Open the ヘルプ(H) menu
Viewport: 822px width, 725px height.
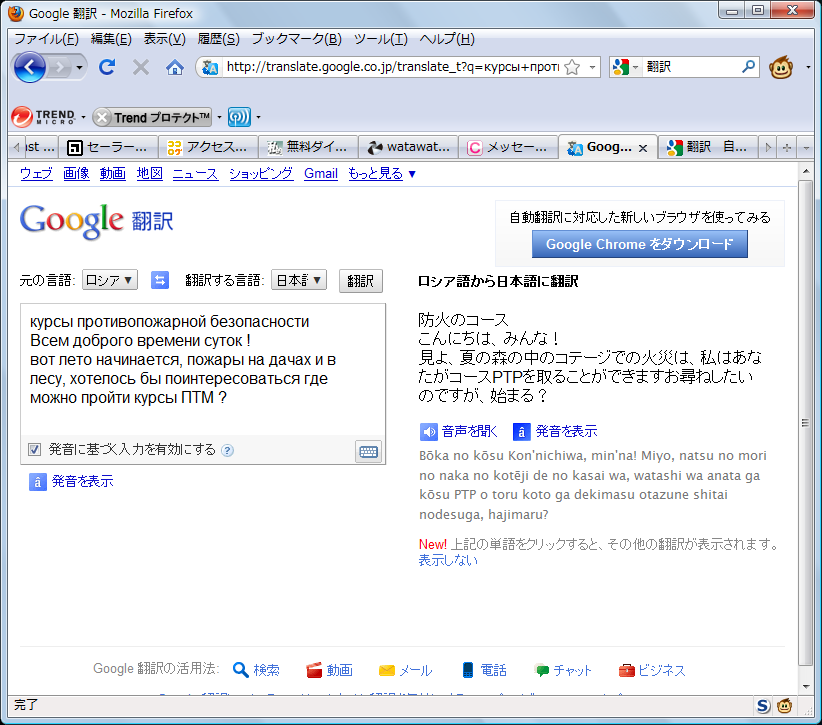[447, 39]
